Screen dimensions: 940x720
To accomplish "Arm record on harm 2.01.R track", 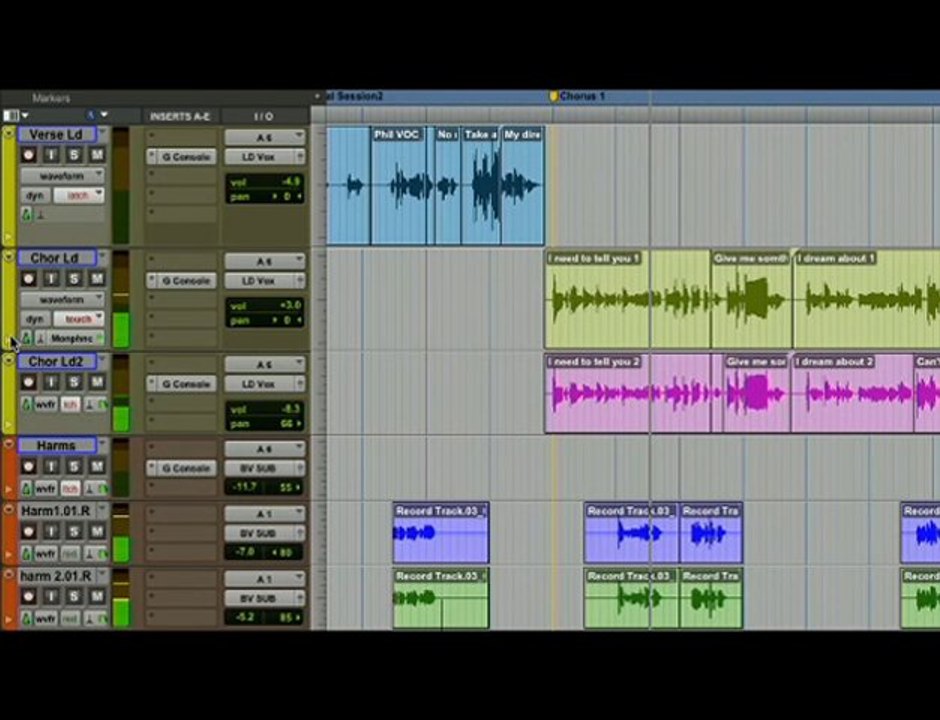I will coord(28,597).
